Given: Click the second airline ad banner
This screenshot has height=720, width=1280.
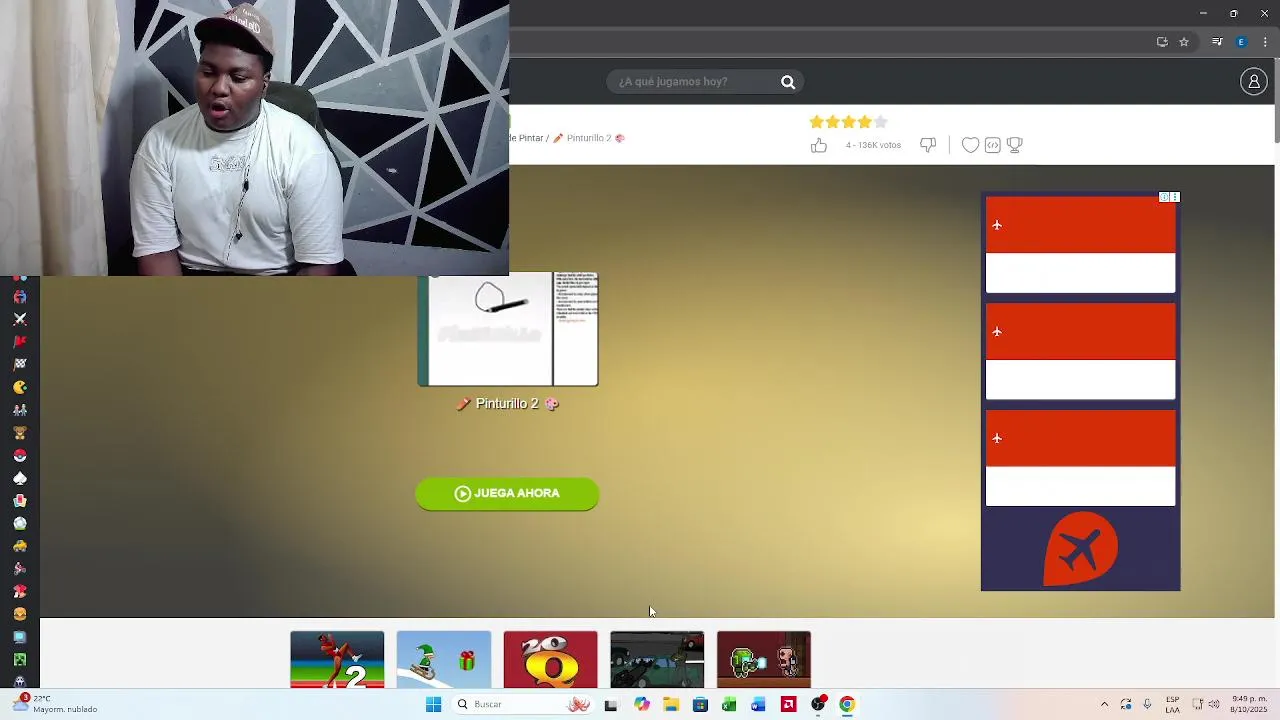Looking at the screenshot, I should pyautogui.click(x=1080, y=351).
